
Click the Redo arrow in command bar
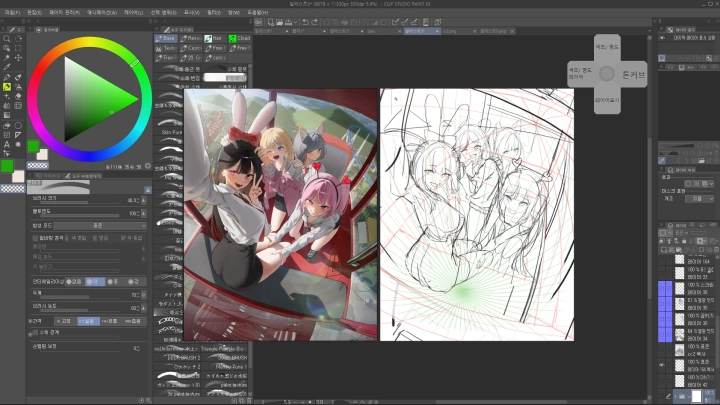pyautogui.click(x=315, y=22)
